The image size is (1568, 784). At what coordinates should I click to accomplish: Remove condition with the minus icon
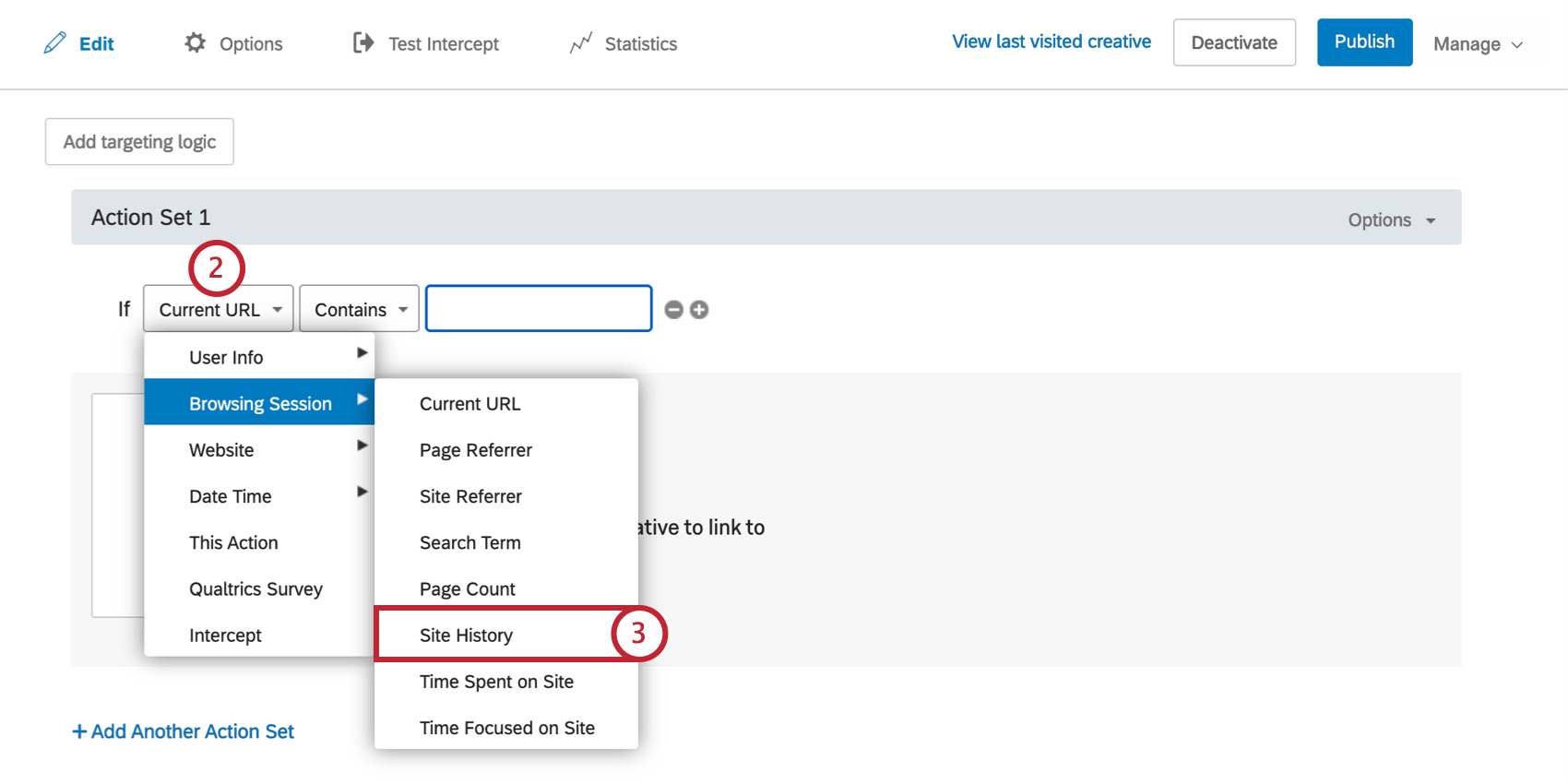pos(674,310)
